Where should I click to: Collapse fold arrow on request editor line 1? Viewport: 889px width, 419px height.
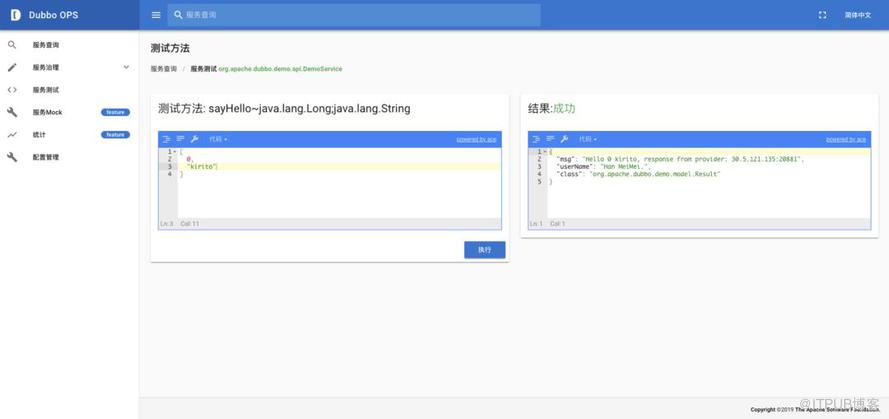175,152
